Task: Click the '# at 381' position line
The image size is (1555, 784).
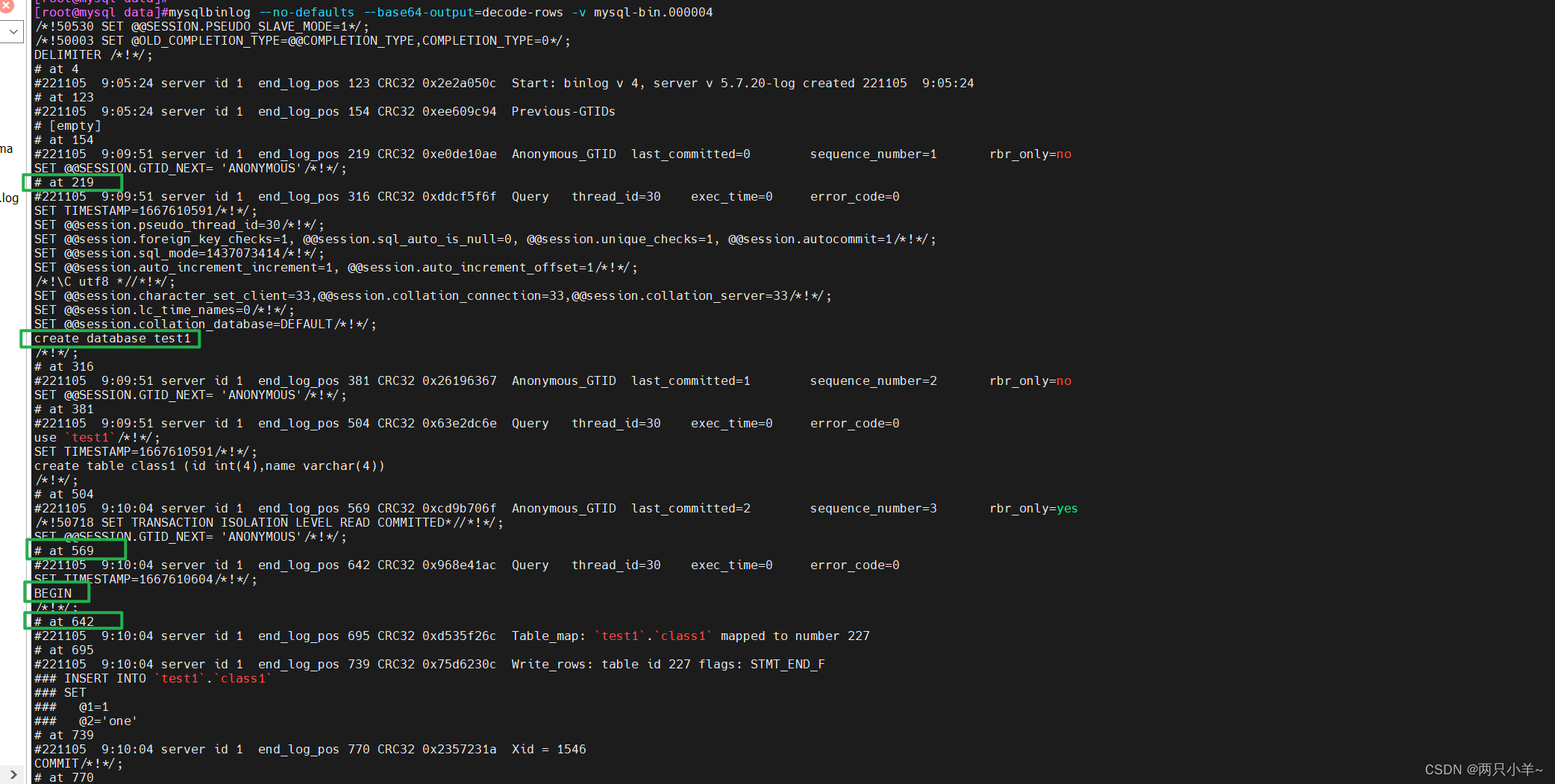Action: pos(64,410)
